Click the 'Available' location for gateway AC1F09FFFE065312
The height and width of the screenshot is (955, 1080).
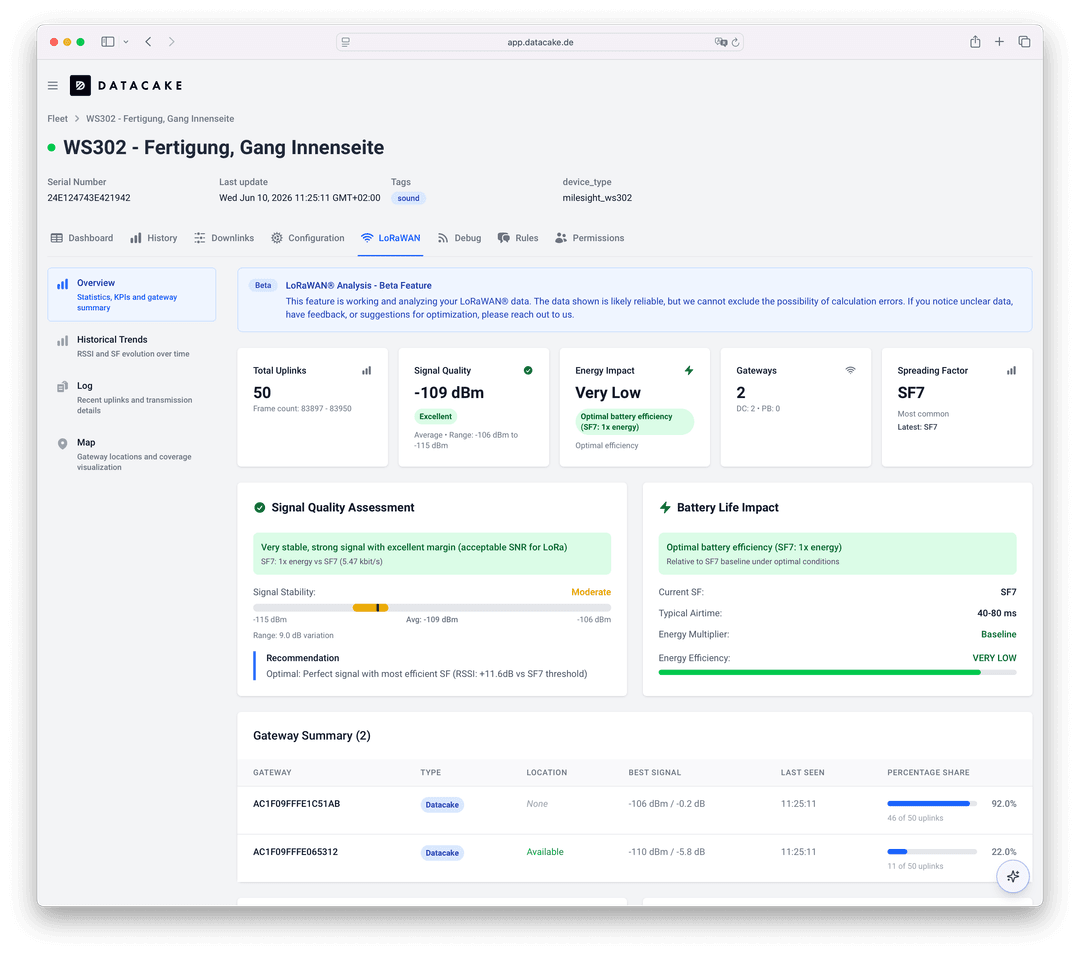[x=545, y=852]
